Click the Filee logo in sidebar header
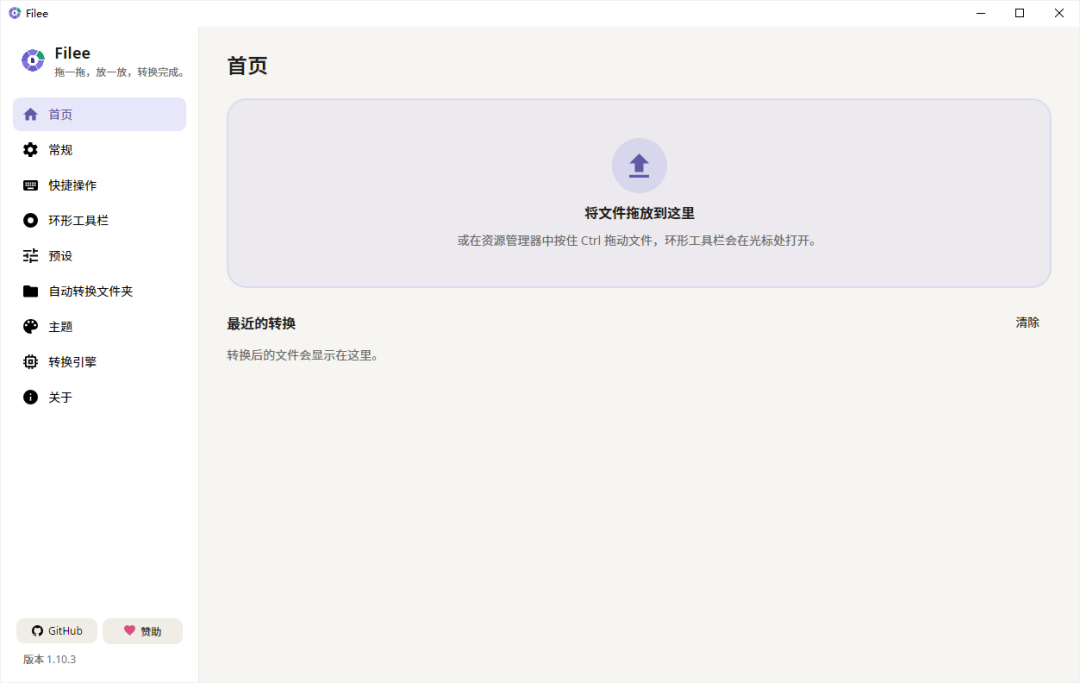 32,61
